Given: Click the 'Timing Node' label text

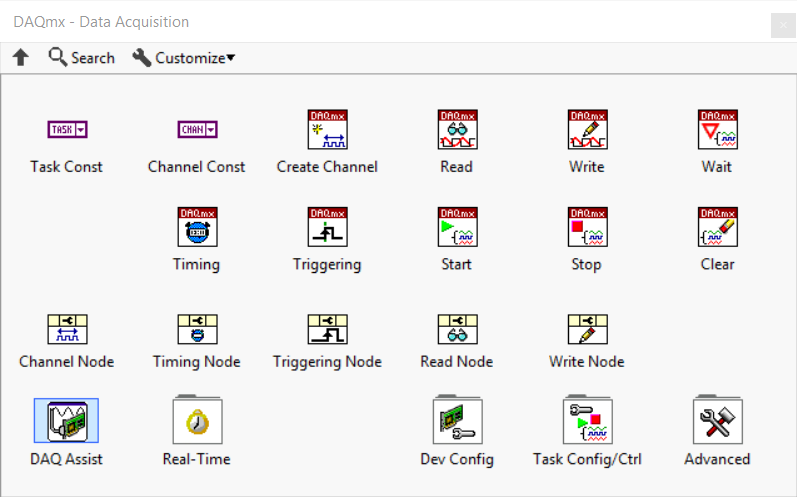Looking at the screenshot, I should click(196, 362).
